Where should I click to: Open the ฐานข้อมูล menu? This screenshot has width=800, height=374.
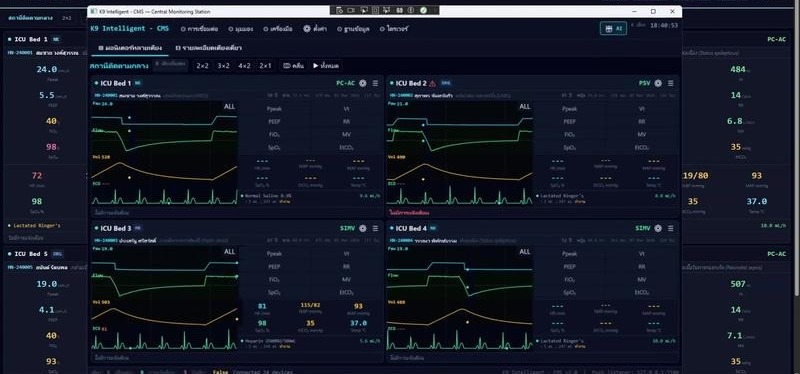[354, 29]
